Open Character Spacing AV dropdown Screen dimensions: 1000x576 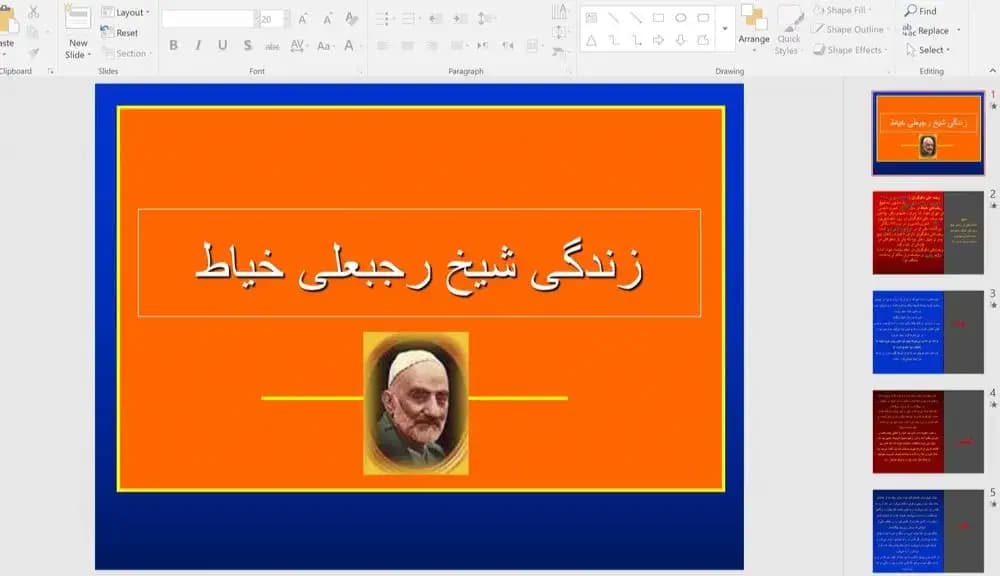[x=298, y=45]
